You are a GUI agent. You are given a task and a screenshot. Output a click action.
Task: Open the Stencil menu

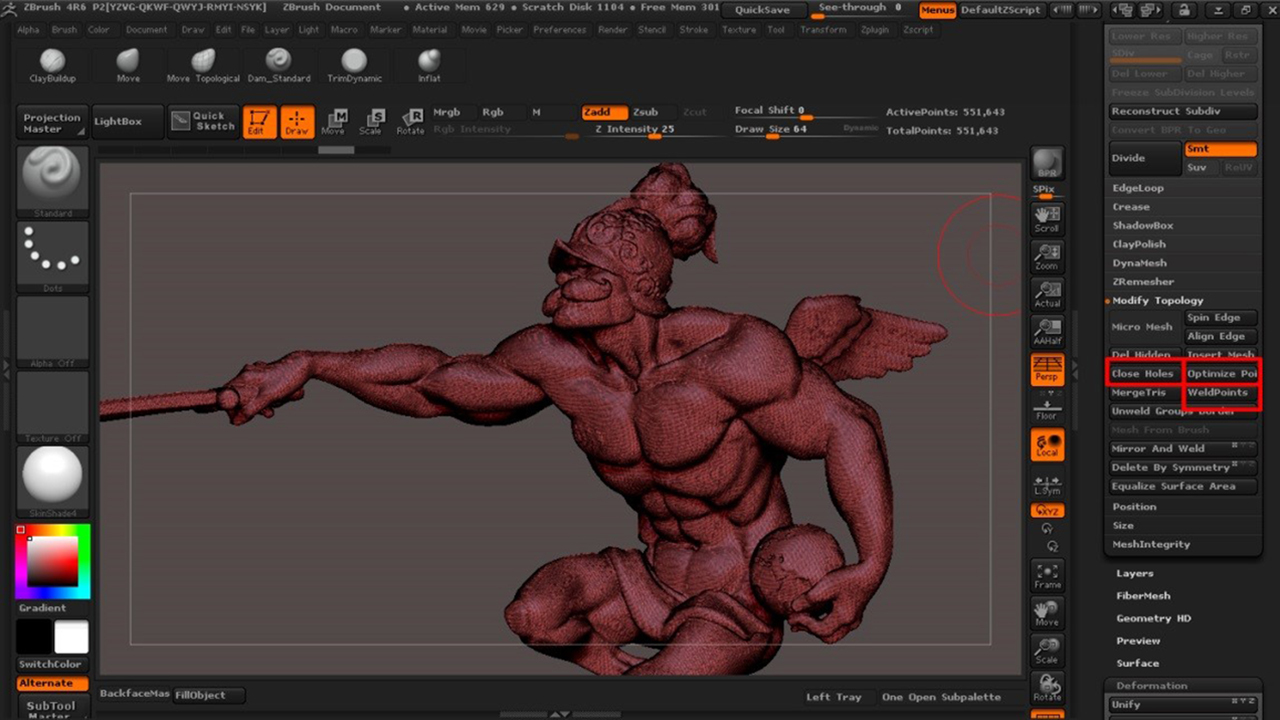click(x=652, y=30)
